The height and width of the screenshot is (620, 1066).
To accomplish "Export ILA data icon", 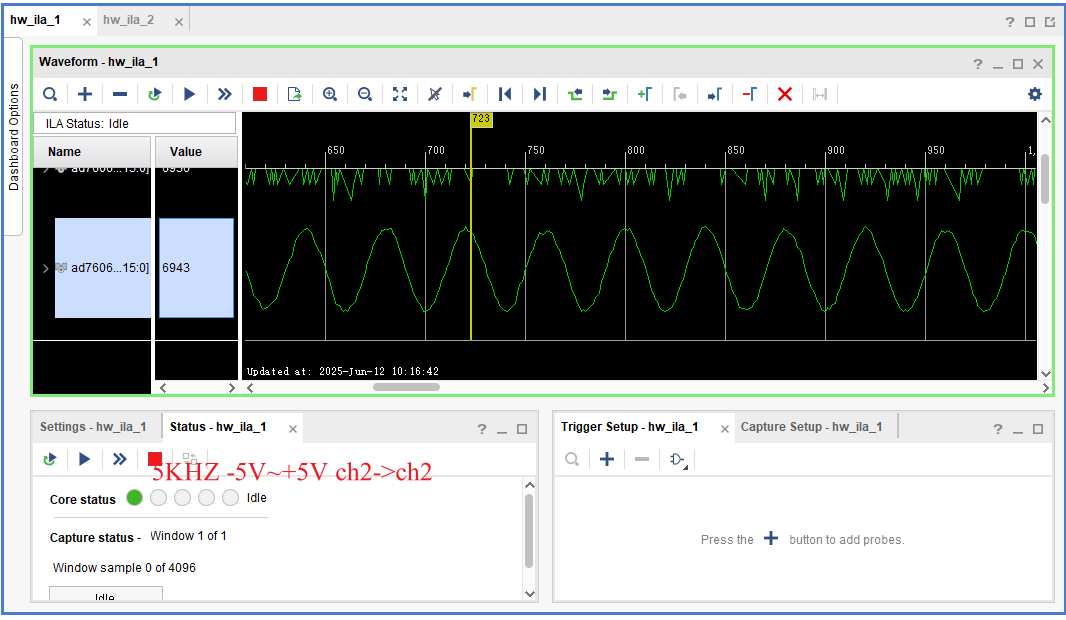I will pyautogui.click(x=294, y=94).
